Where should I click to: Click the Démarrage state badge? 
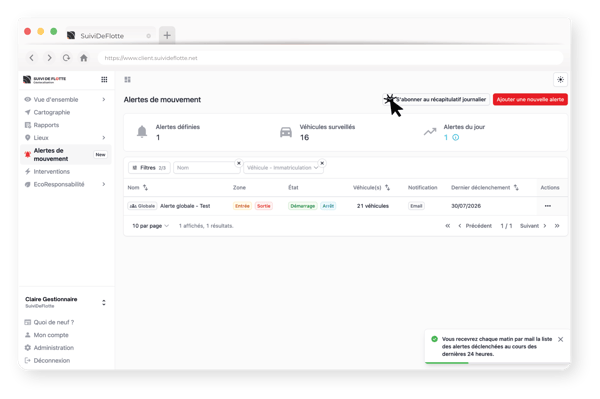(x=303, y=206)
